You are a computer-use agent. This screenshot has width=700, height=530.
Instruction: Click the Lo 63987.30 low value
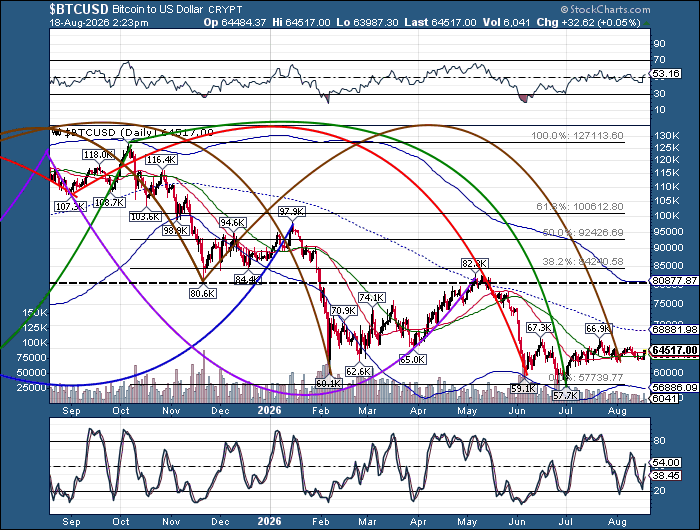click(367, 22)
